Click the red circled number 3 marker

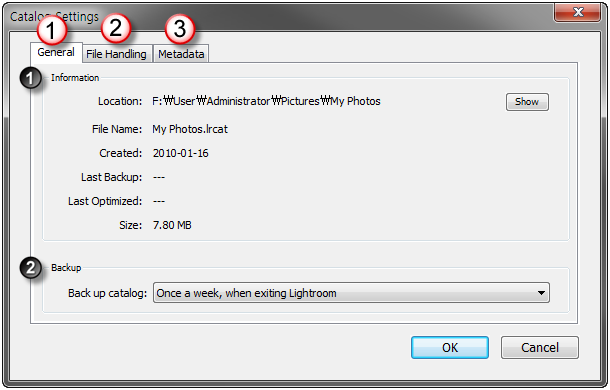point(179,28)
